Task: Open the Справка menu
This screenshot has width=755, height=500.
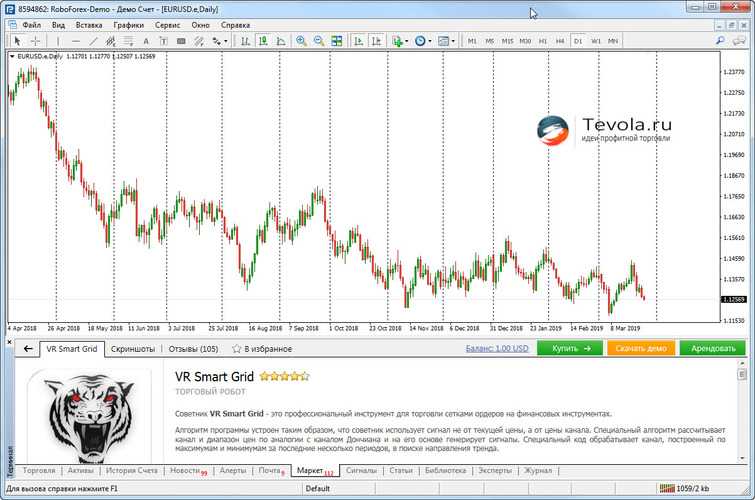Action: tap(235, 25)
